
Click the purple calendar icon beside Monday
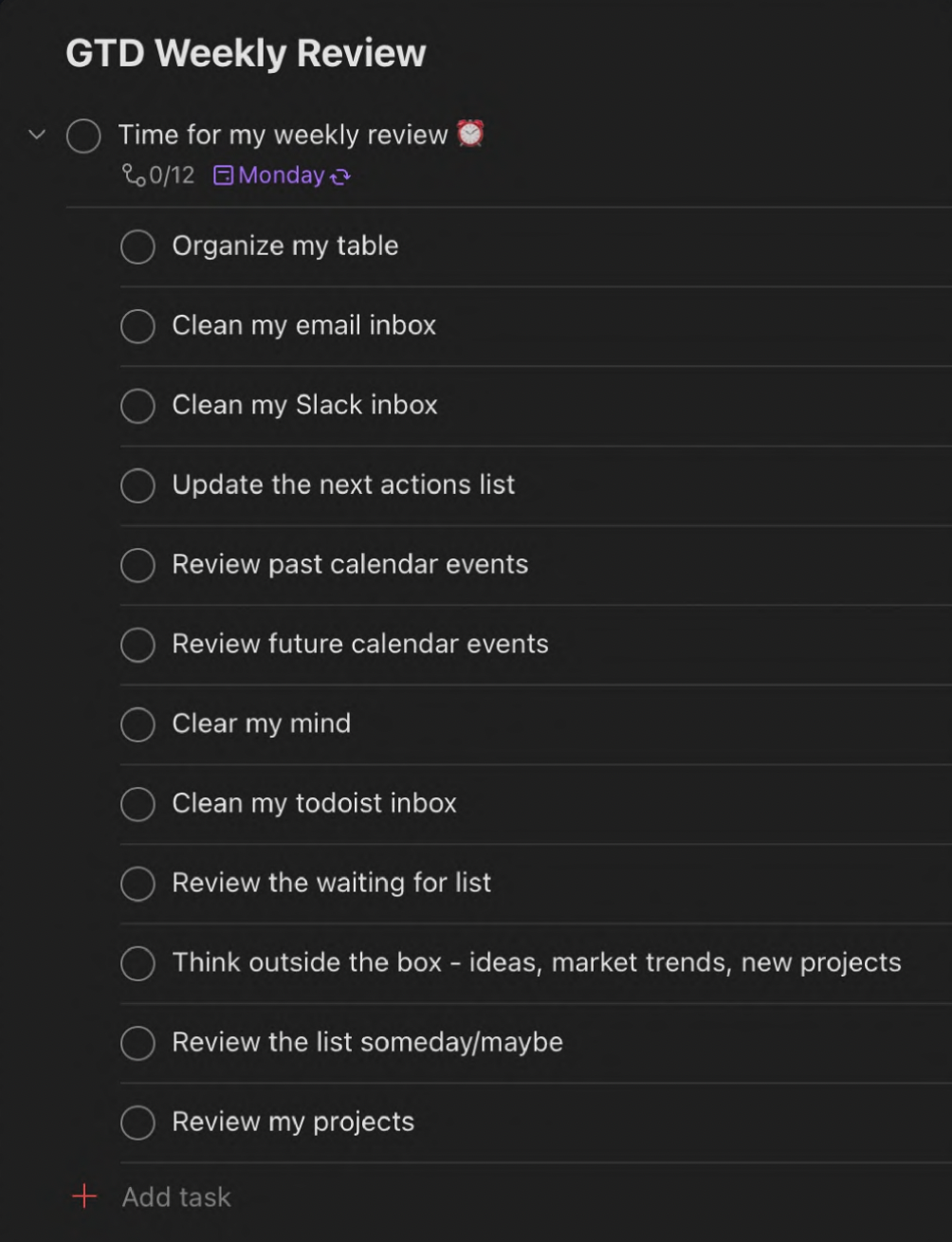pos(223,175)
